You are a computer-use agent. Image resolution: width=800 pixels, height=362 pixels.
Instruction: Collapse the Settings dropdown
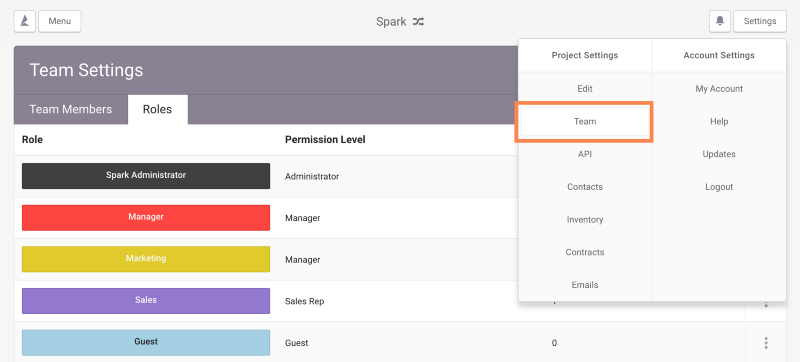coord(760,21)
